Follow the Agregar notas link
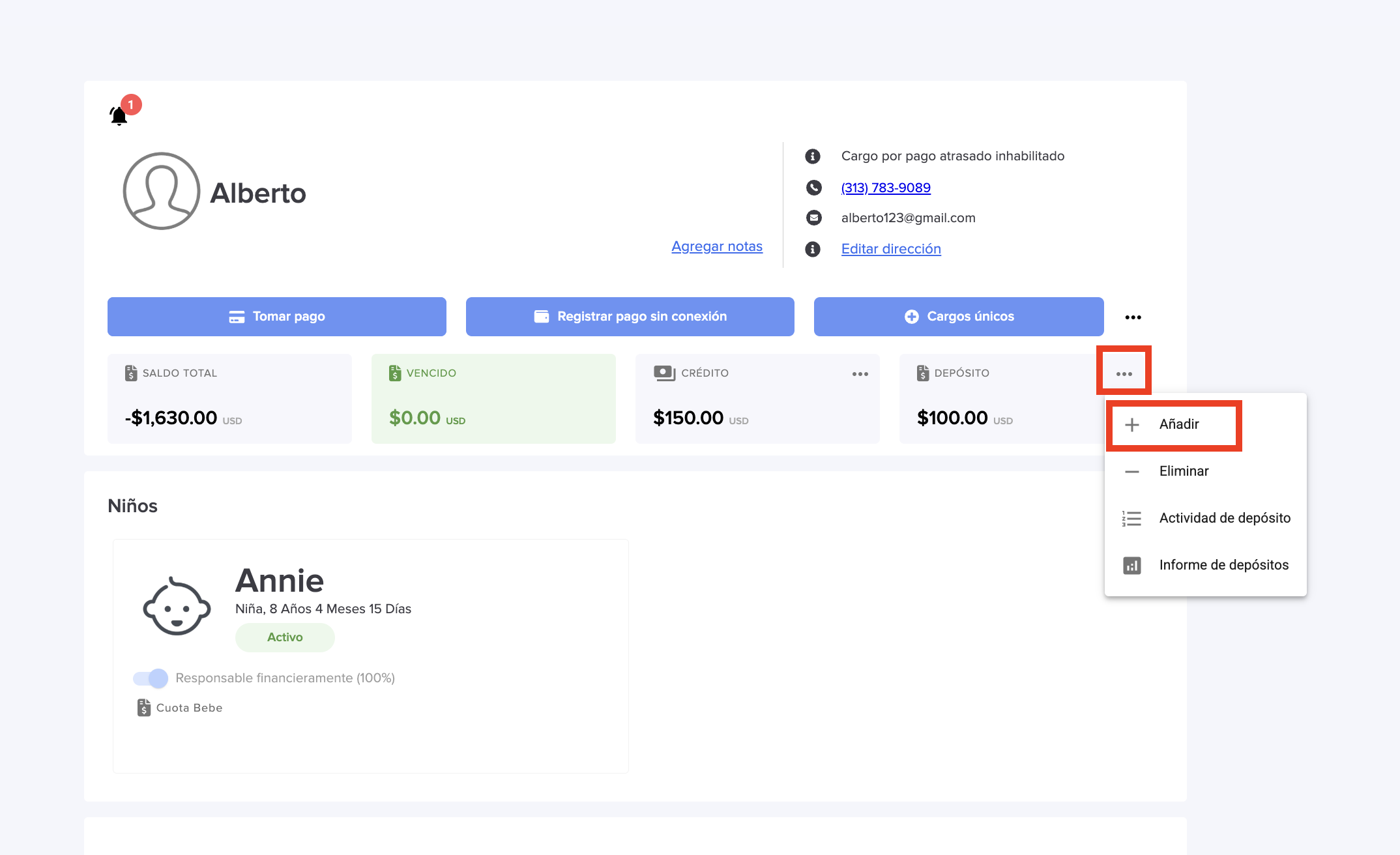 pyautogui.click(x=716, y=246)
